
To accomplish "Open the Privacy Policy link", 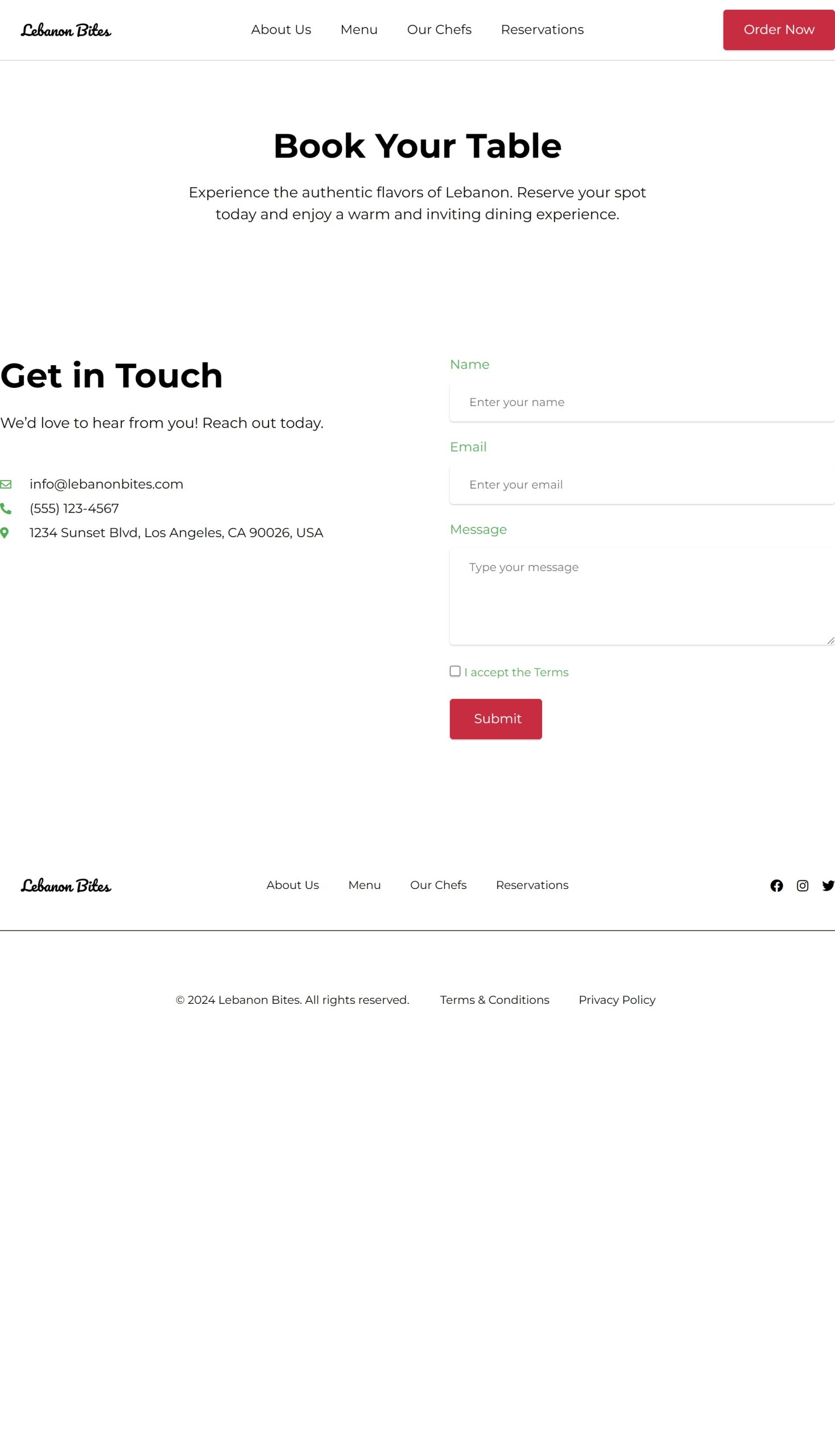I will (617, 999).
